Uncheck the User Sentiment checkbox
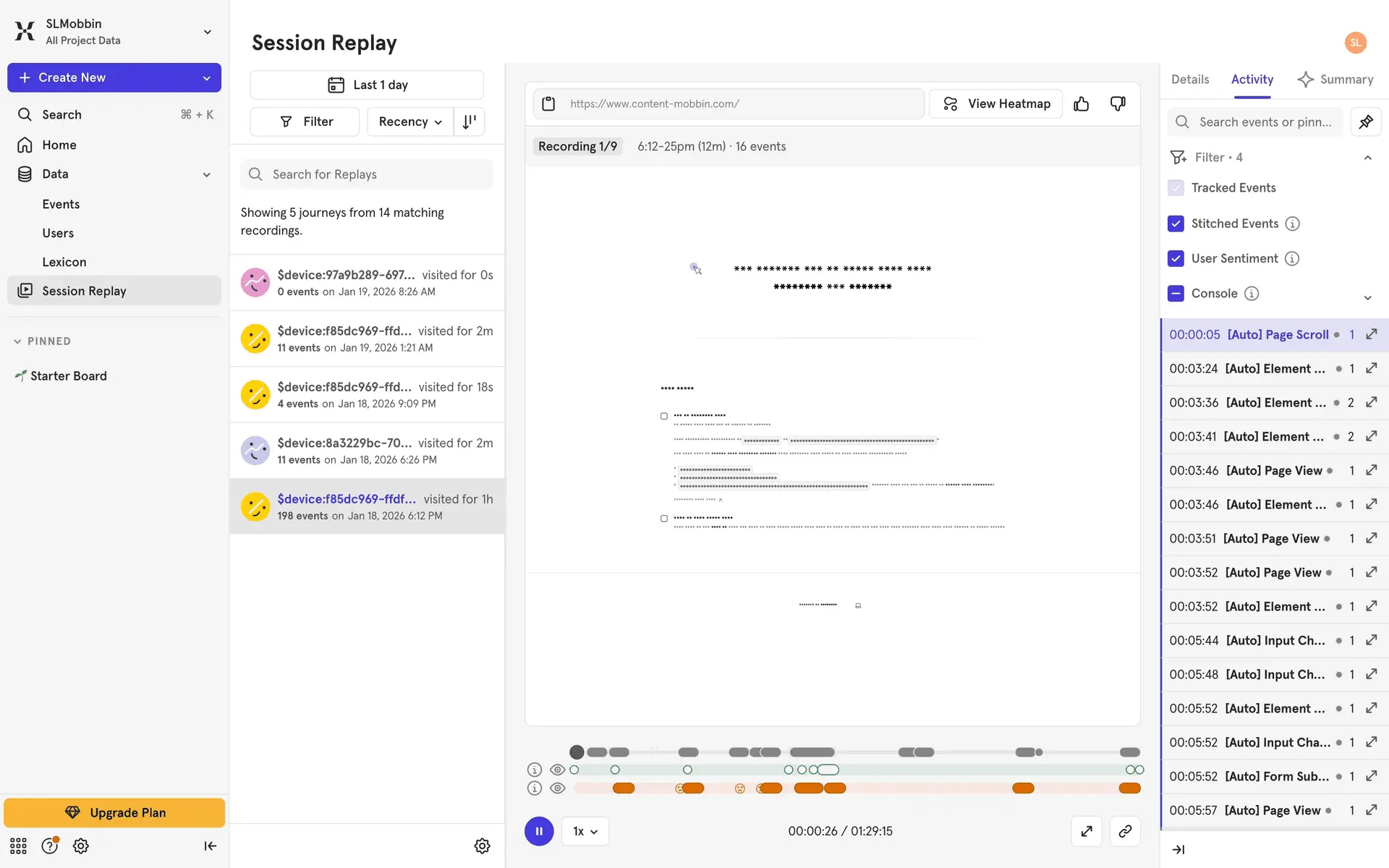Screen dimensions: 1389x868 [1176, 258]
